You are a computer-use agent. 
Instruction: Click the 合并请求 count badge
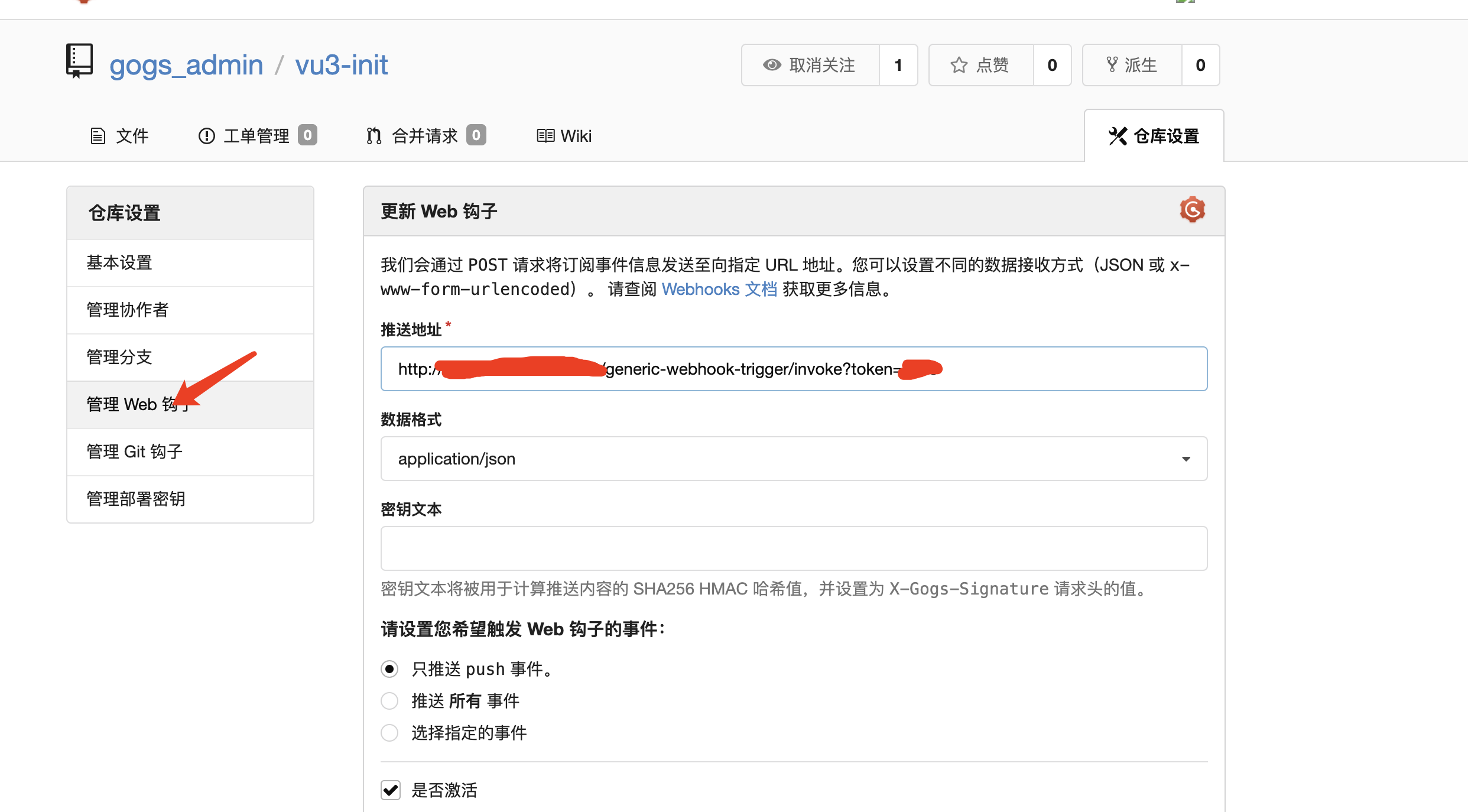click(476, 135)
